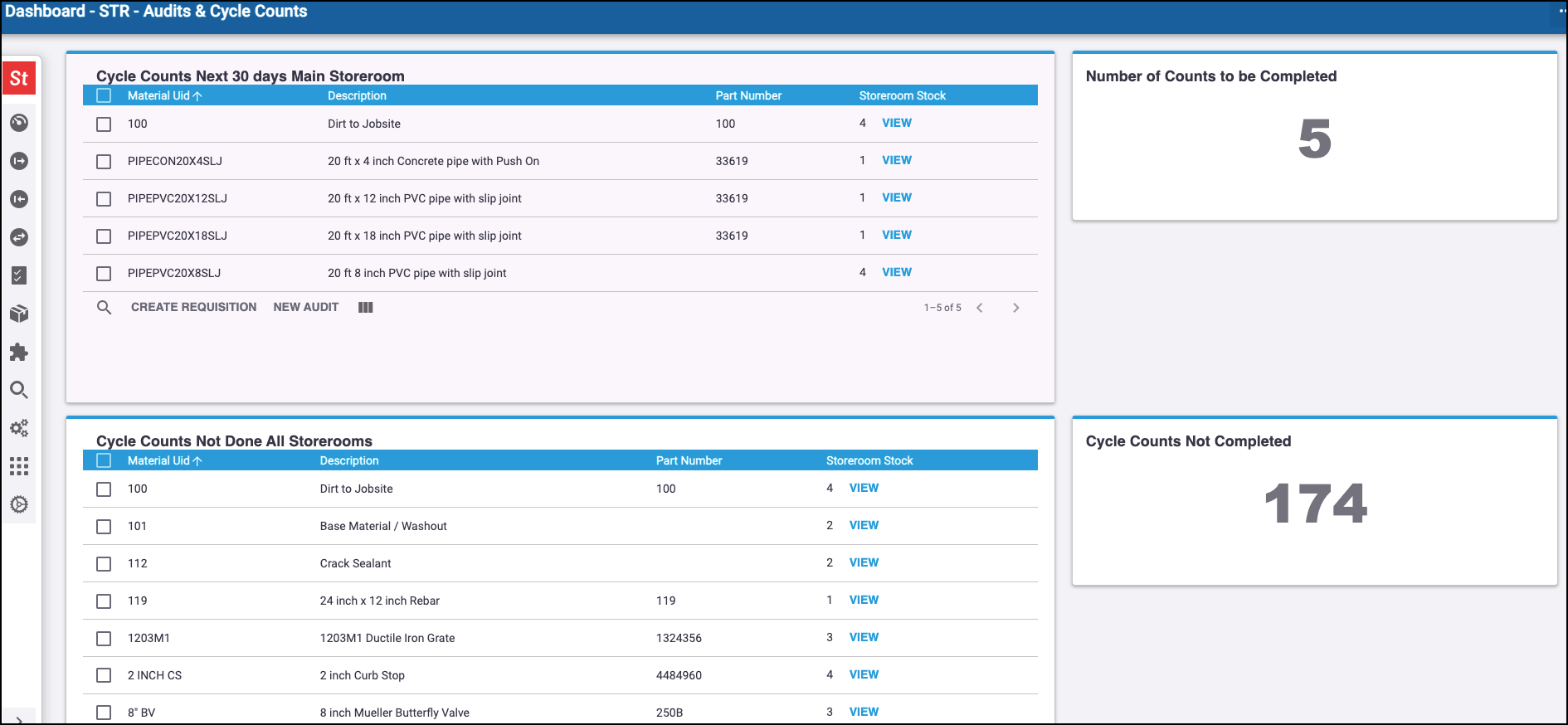Open the puzzle piece plugin icon

pyautogui.click(x=19, y=352)
